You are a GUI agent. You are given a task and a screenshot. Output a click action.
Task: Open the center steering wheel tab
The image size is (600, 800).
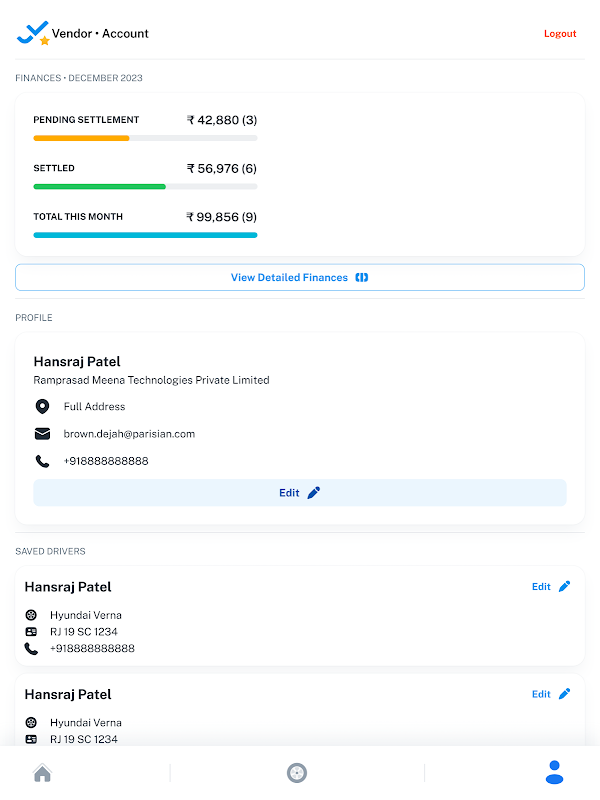(297, 772)
